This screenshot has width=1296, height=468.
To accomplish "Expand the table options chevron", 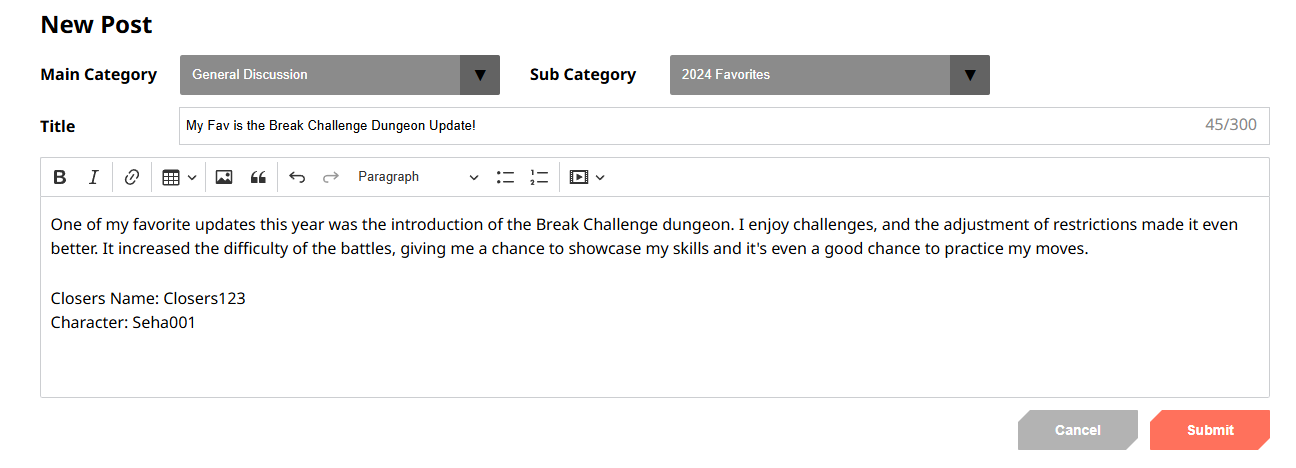I will [x=192, y=178].
